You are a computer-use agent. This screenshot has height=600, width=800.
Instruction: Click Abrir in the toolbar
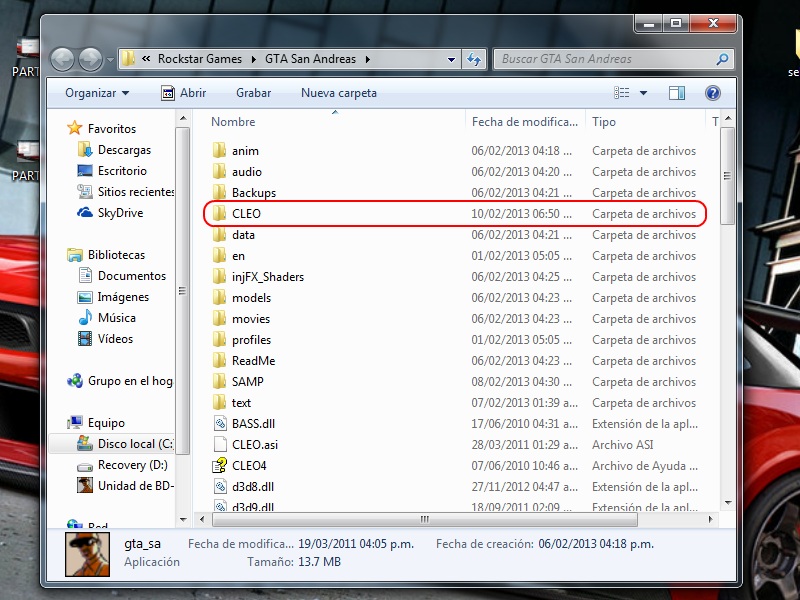tap(184, 93)
